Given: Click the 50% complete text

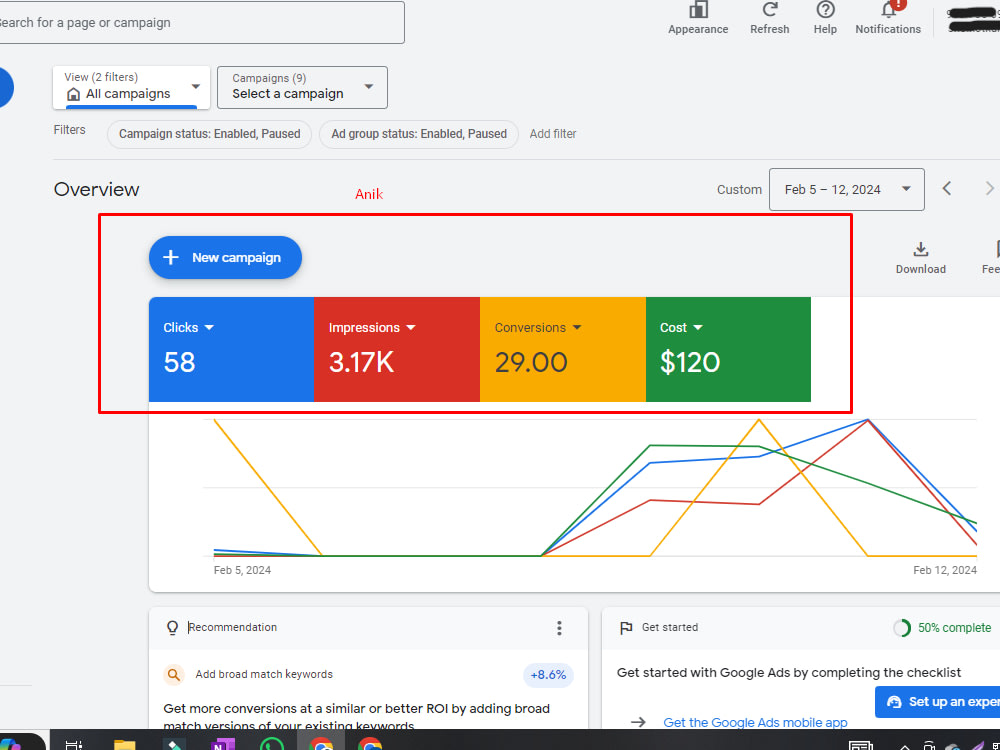Looking at the screenshot, I should 955,628.
